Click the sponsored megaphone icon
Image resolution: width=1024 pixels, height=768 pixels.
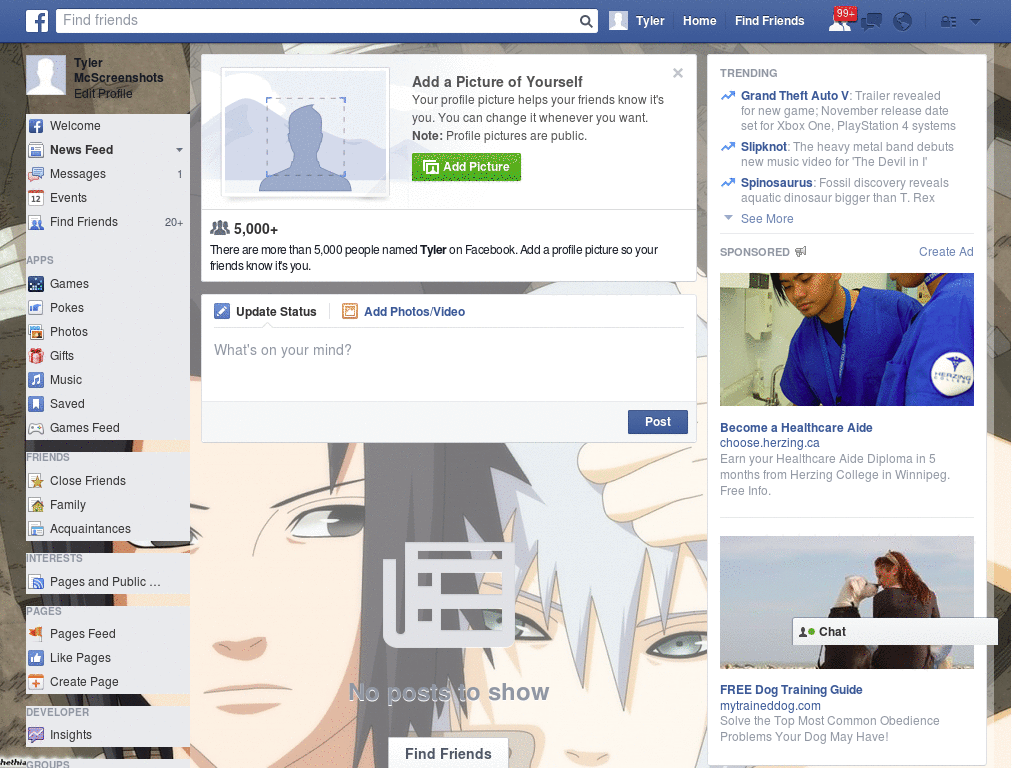tap(801, 251)
